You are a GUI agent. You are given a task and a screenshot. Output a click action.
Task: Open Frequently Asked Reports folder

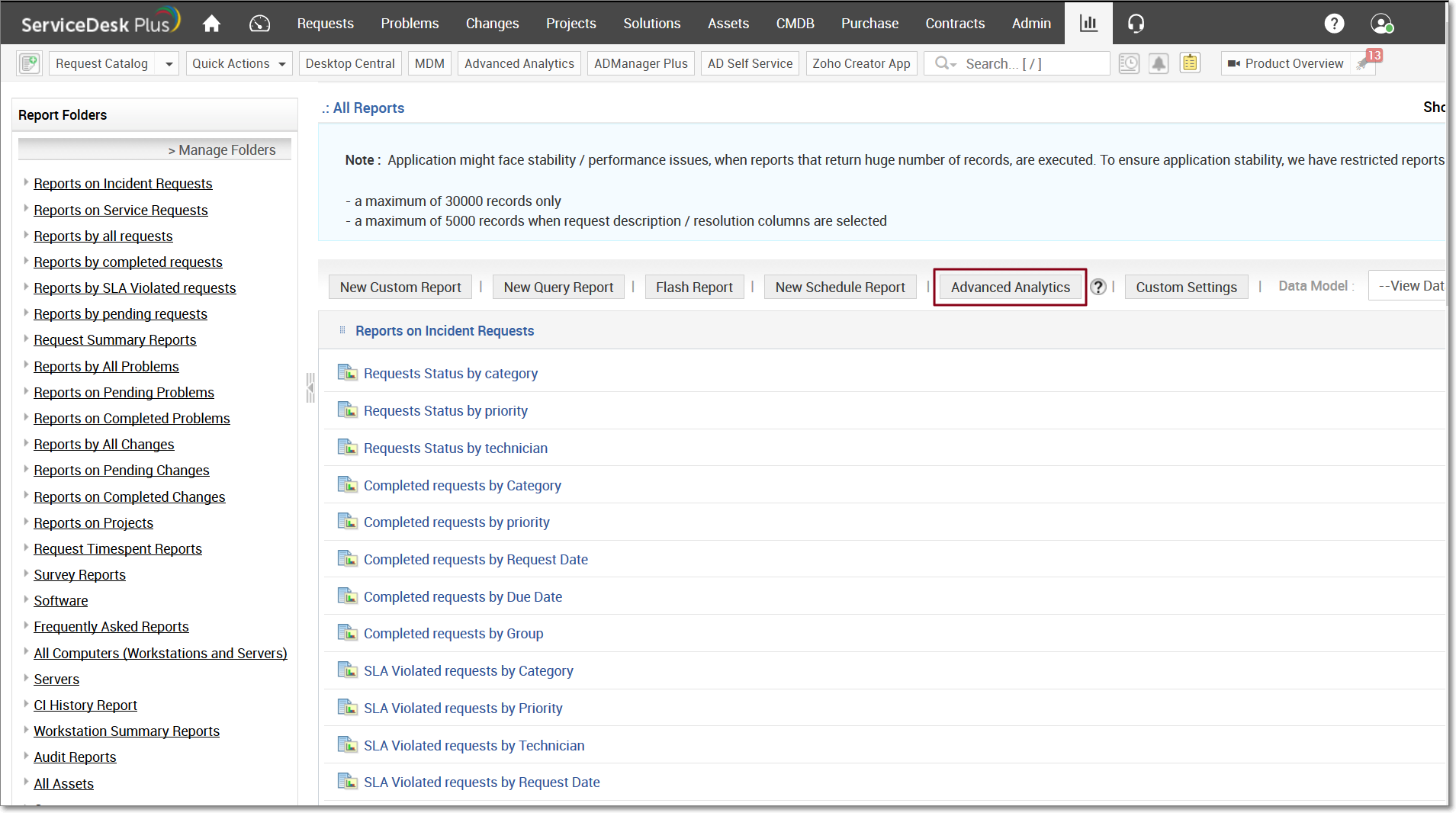click(111, 626)
